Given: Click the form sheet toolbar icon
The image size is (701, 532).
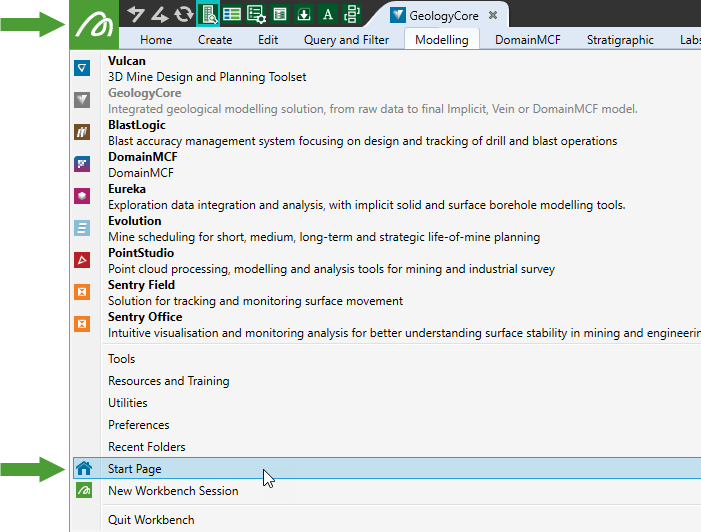Looking at the screenshot, I should tap(280, 14).
